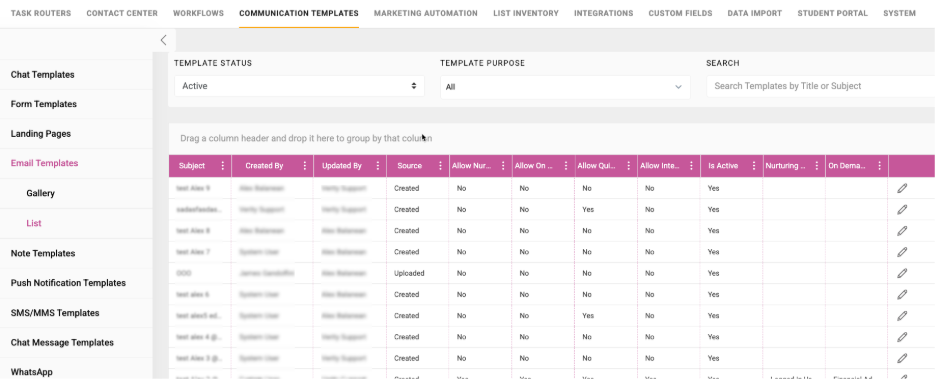The image size is (936, 379).
Task: Open Push Notification Templates in the sidebar
Action: pyautogui.click(x=68, y=283)
